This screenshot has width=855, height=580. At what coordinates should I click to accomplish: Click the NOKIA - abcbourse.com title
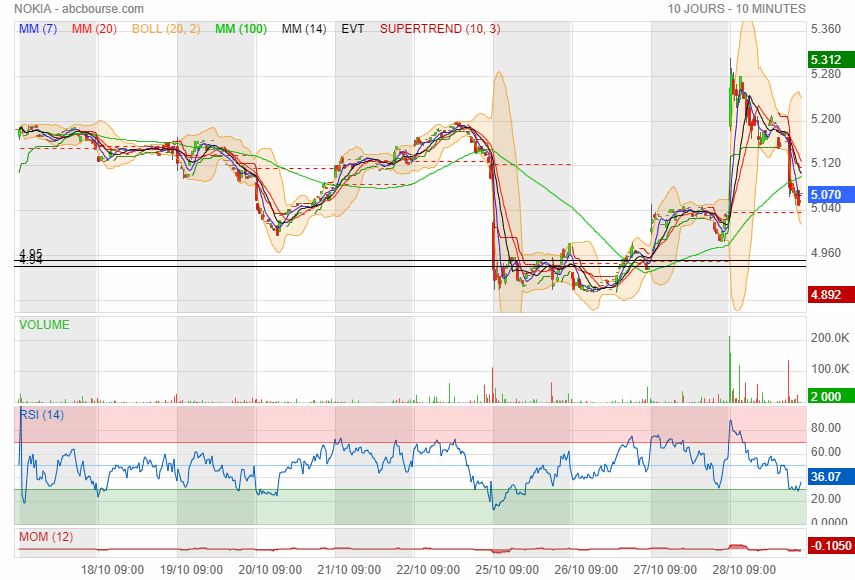(79, 9)
